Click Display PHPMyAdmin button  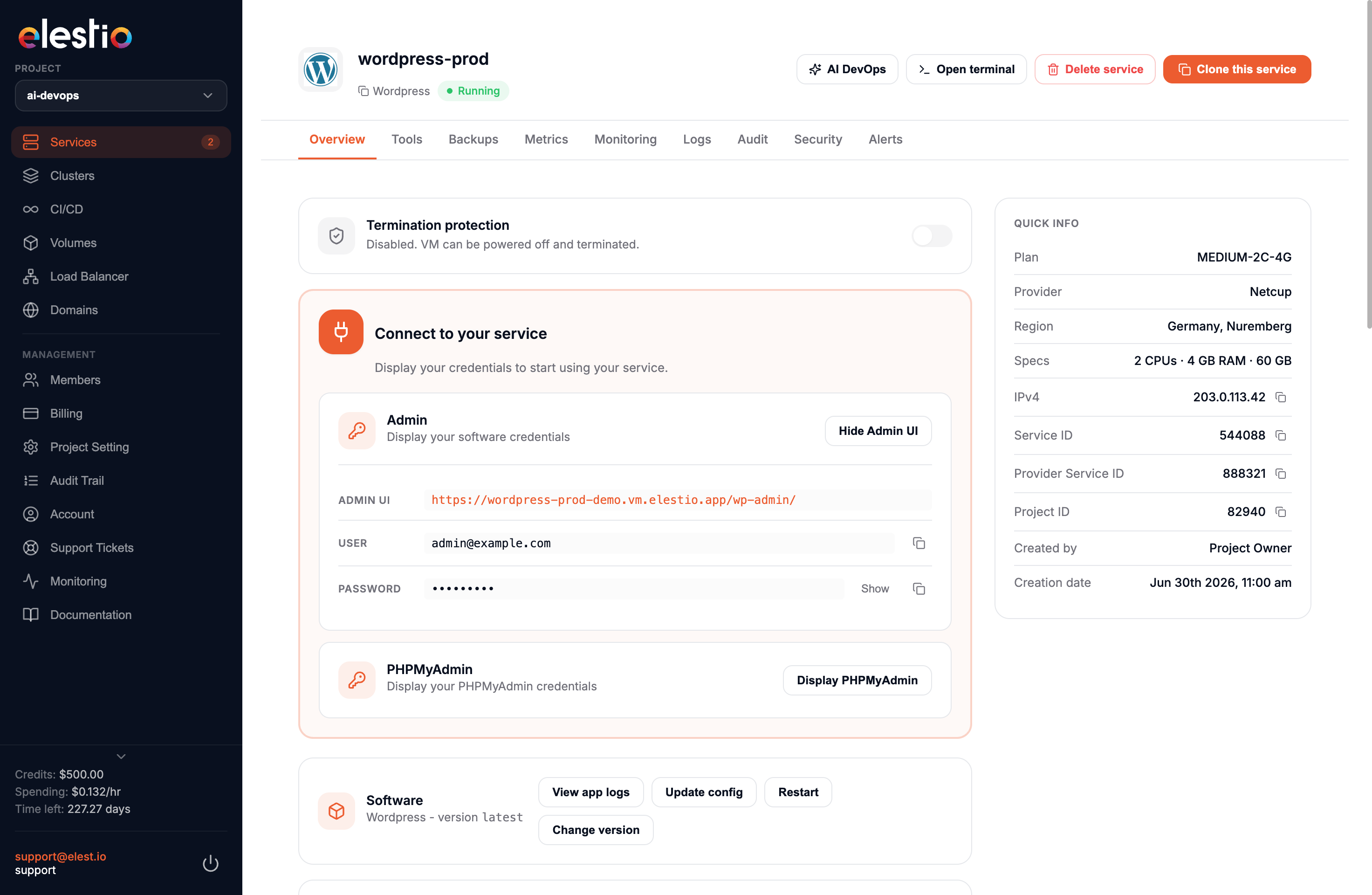[x=857, y=681]
